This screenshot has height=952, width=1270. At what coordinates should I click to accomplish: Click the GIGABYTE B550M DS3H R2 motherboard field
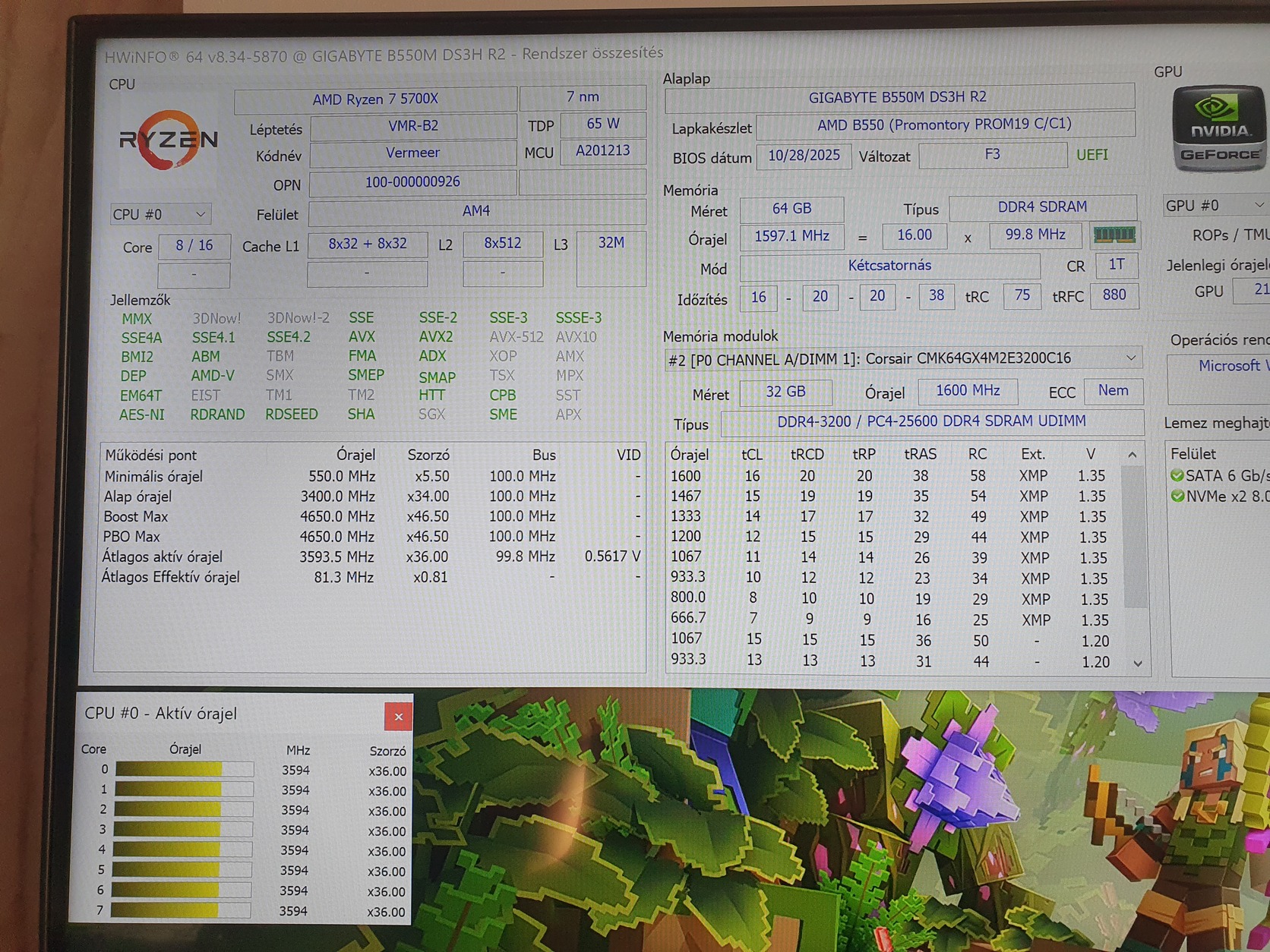click(x=899, y=97)
